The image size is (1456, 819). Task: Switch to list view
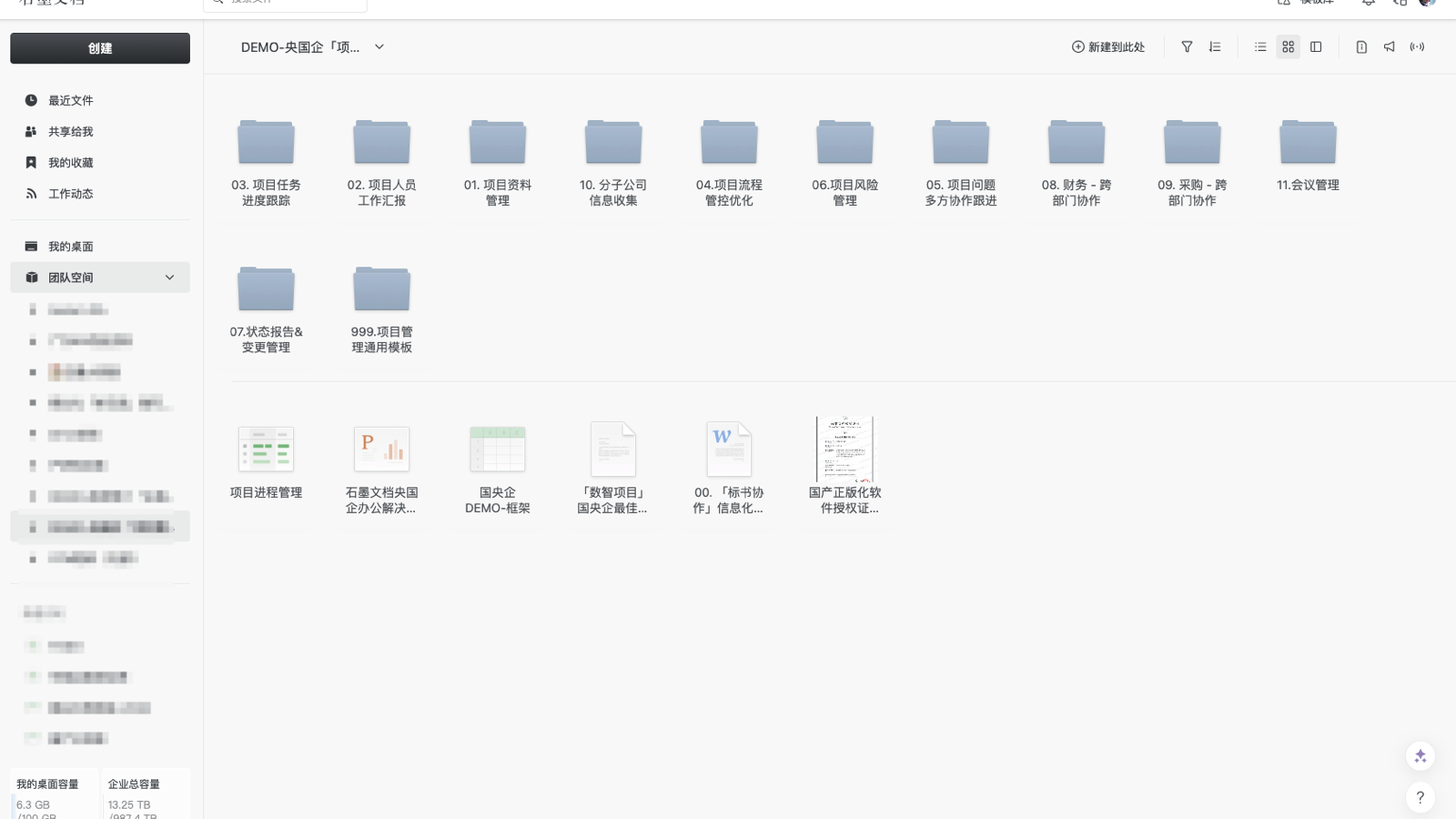click(x=1260, y=46)
